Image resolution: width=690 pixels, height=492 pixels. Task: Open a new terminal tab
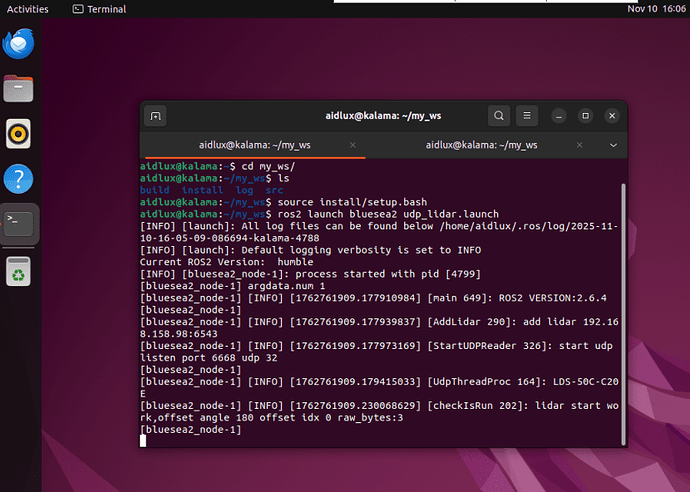coord(155,116)
